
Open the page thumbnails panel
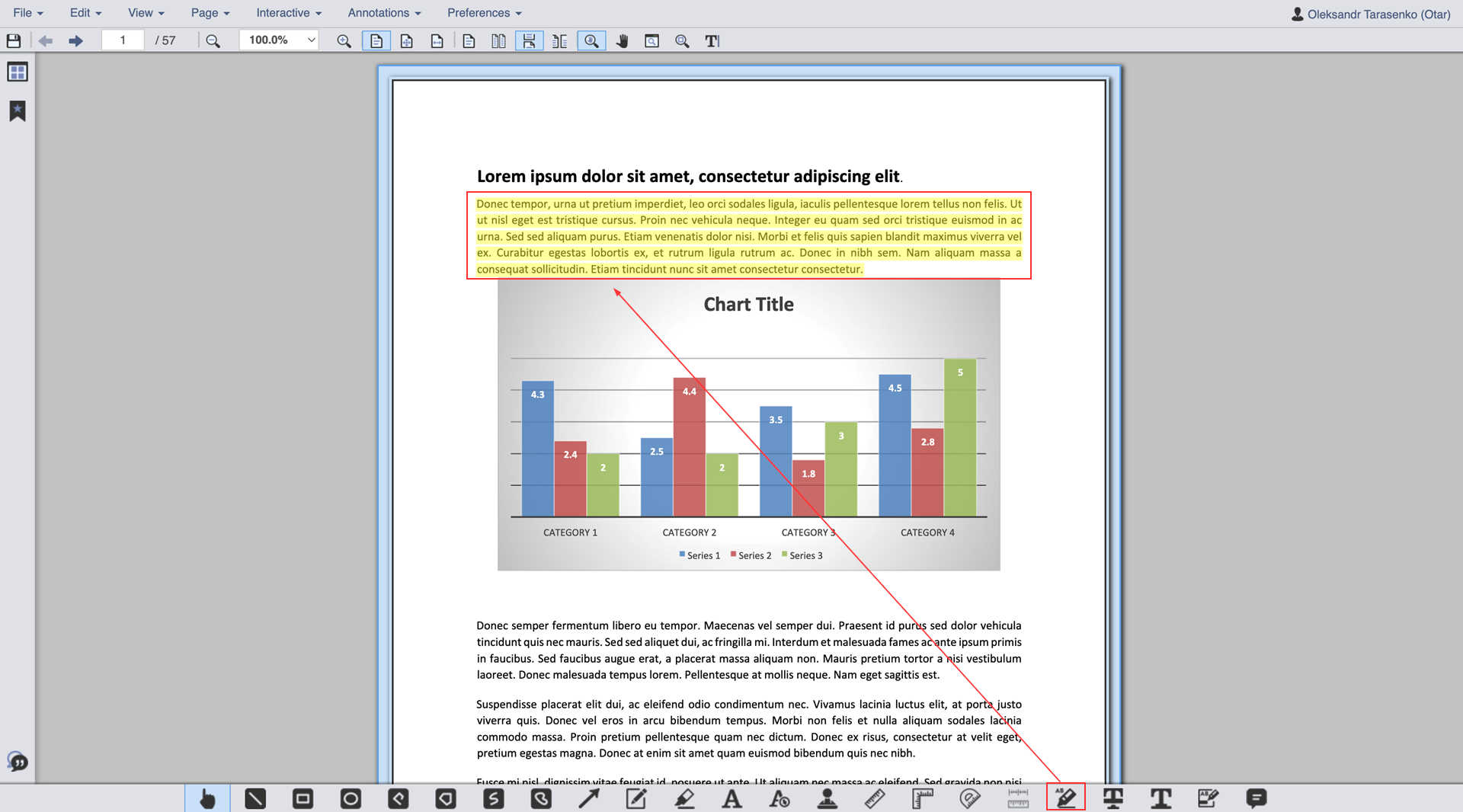click(x=18, y=72)
